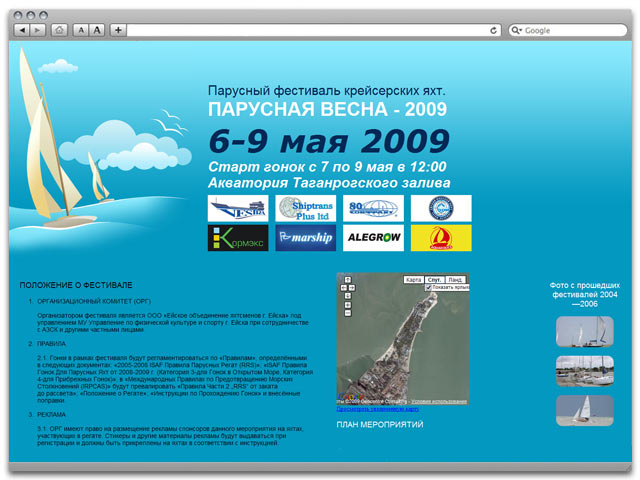This screenshot has width=640, height=480.
Task: Open the browser home page icon
Action: tap(59, 30)
